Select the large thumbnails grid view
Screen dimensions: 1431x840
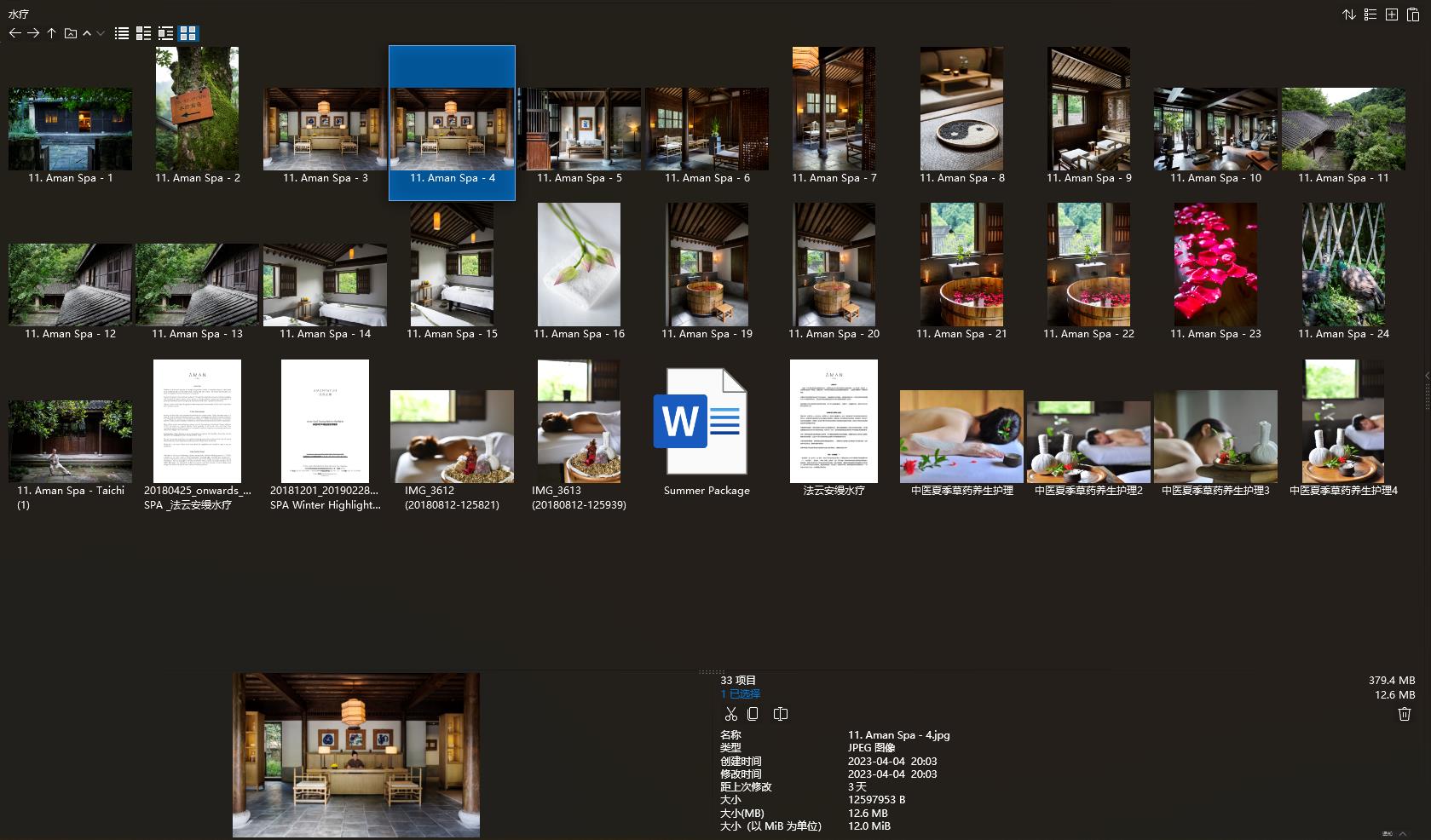tap(188, 33)
